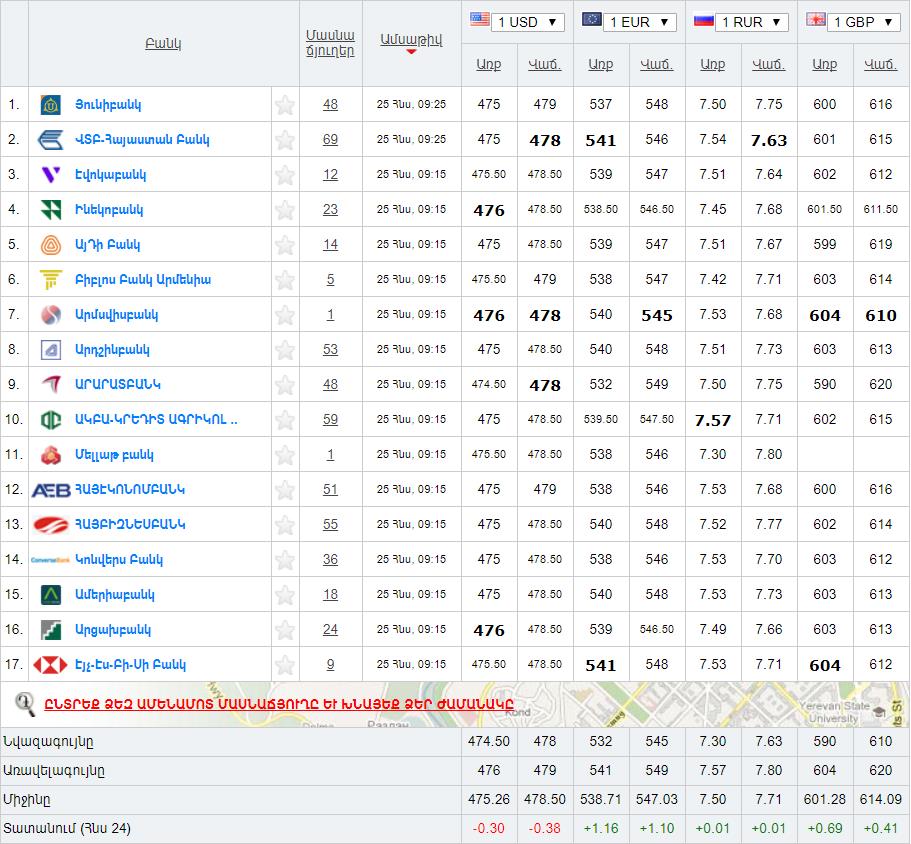Click the HSBC red hexagon logo
Screen dimensions: 911x844
50,665
